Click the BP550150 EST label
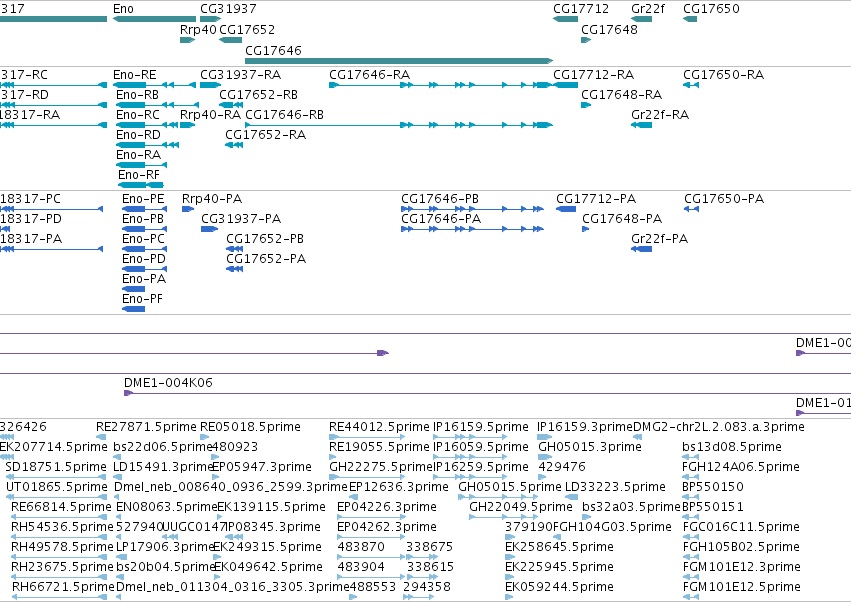The height and width of the screenshot is (602, 851). coord(713,487)
